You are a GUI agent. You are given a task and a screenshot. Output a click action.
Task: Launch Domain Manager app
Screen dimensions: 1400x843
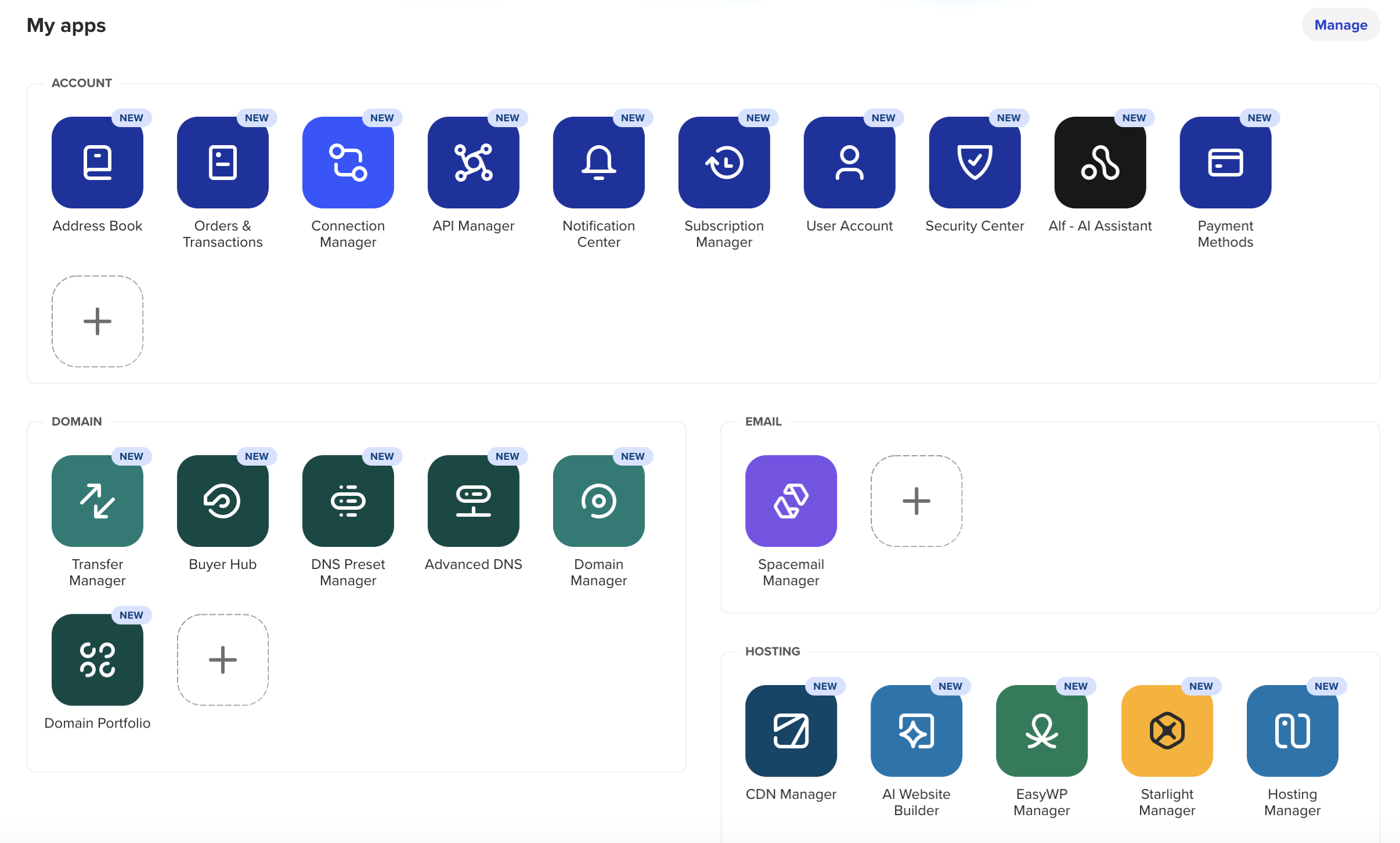pos(599,501)
